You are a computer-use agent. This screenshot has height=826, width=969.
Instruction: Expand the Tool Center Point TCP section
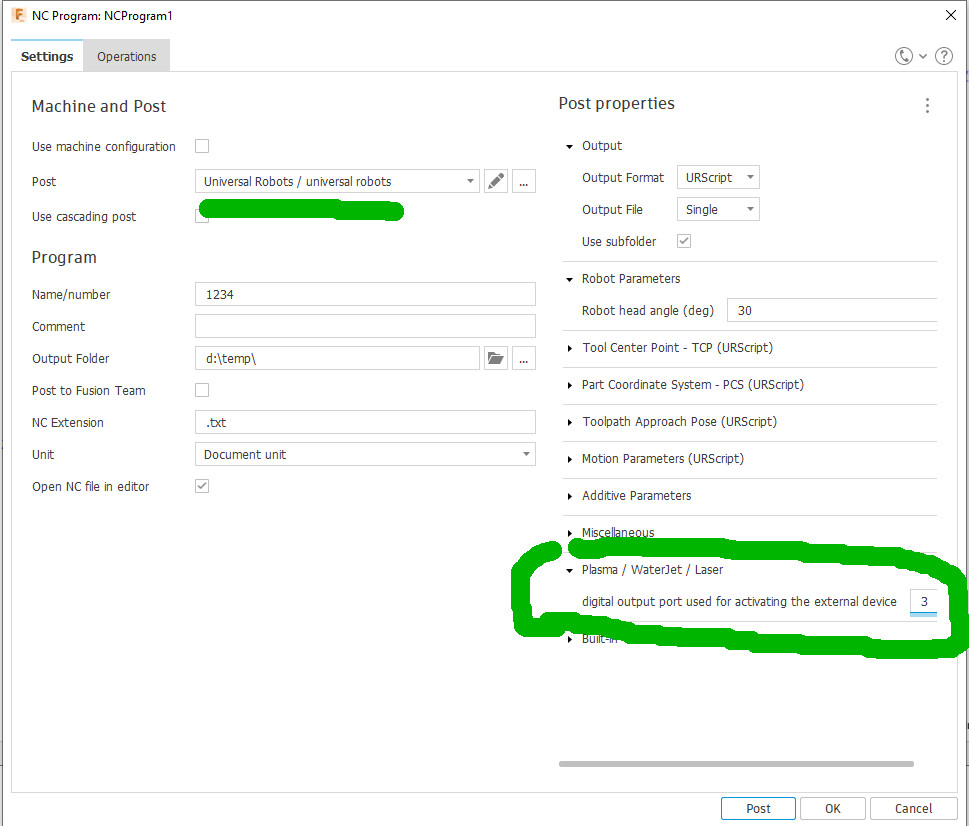(x=569, y=347)
